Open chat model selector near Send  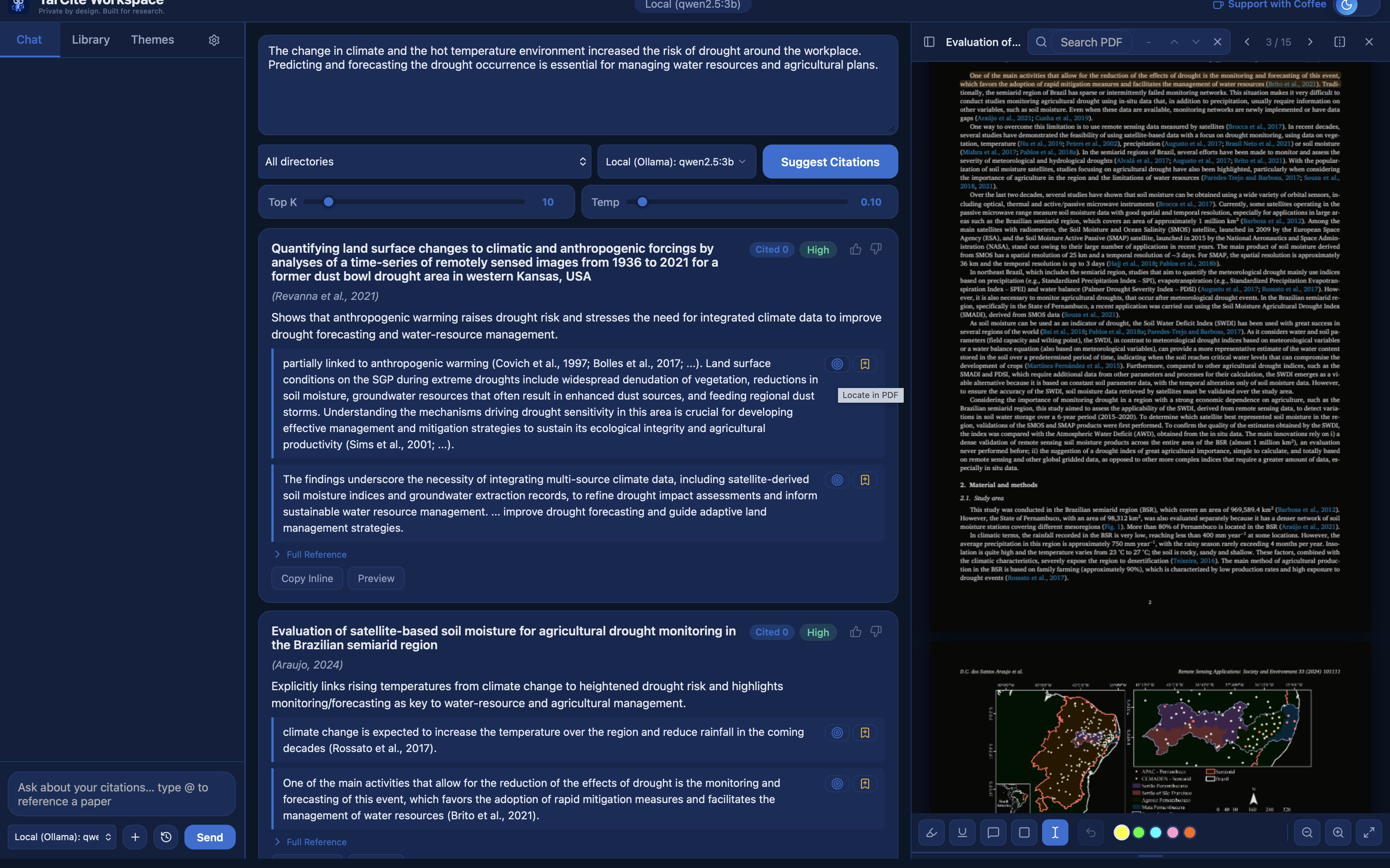(62, 837)
